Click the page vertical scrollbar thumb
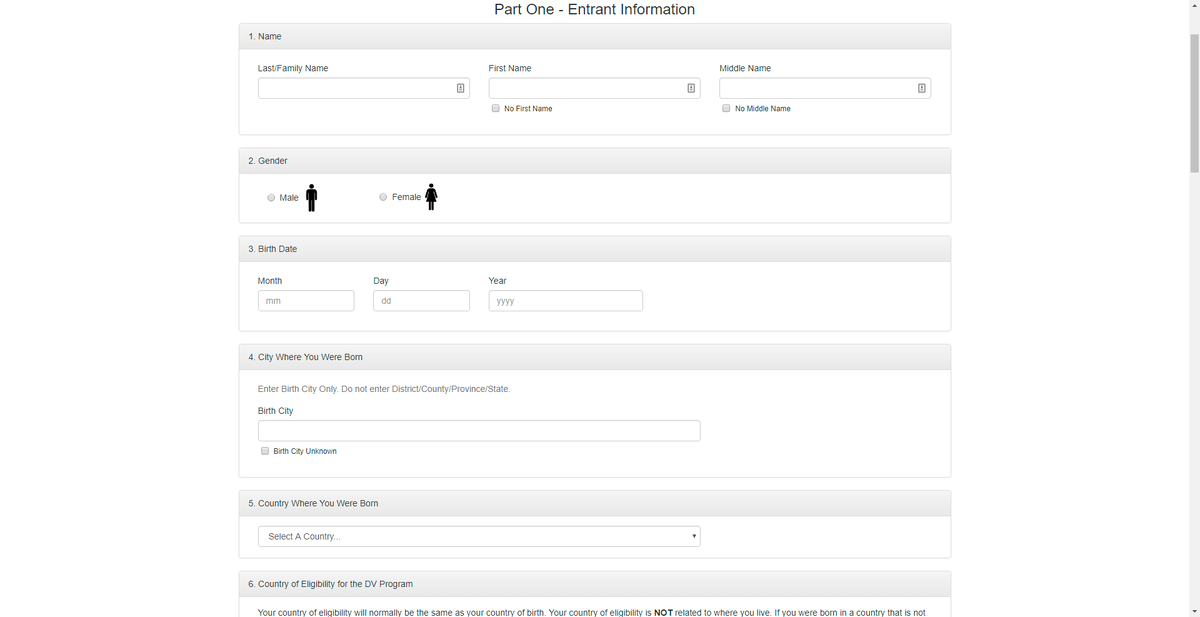 tap(1193, 104)
